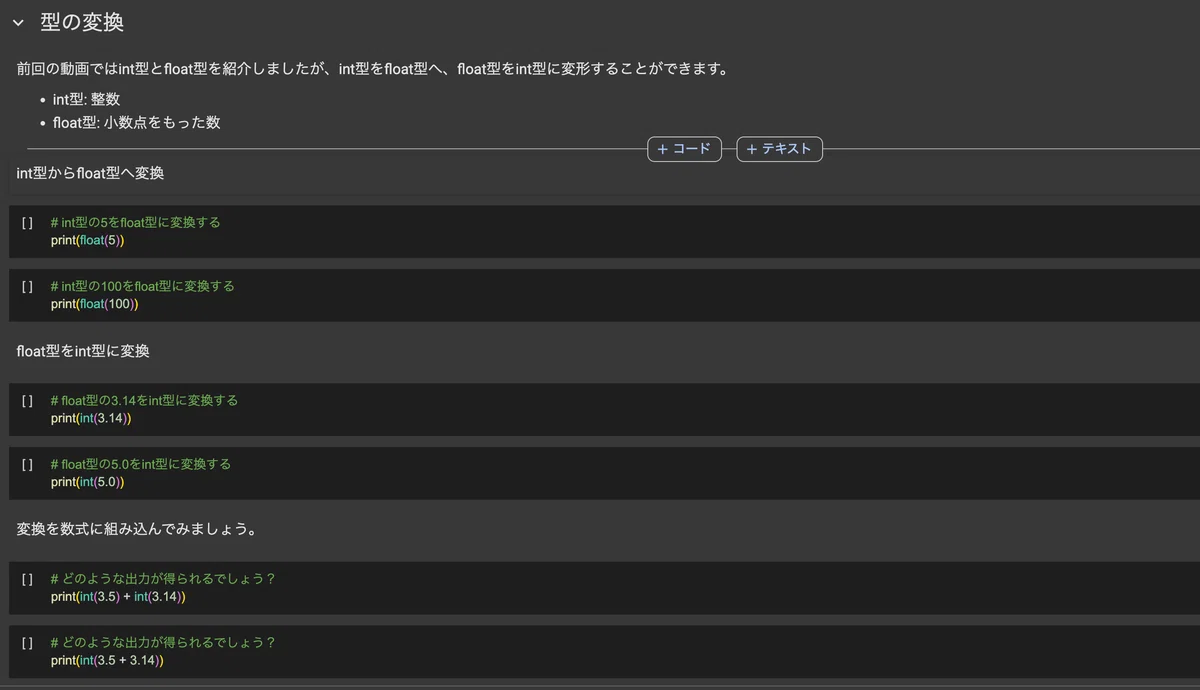This screenshot has height=690, width=1200.
Task: Run the int(3.5 + 3.14) cell
Action: (x=27, y=642)
